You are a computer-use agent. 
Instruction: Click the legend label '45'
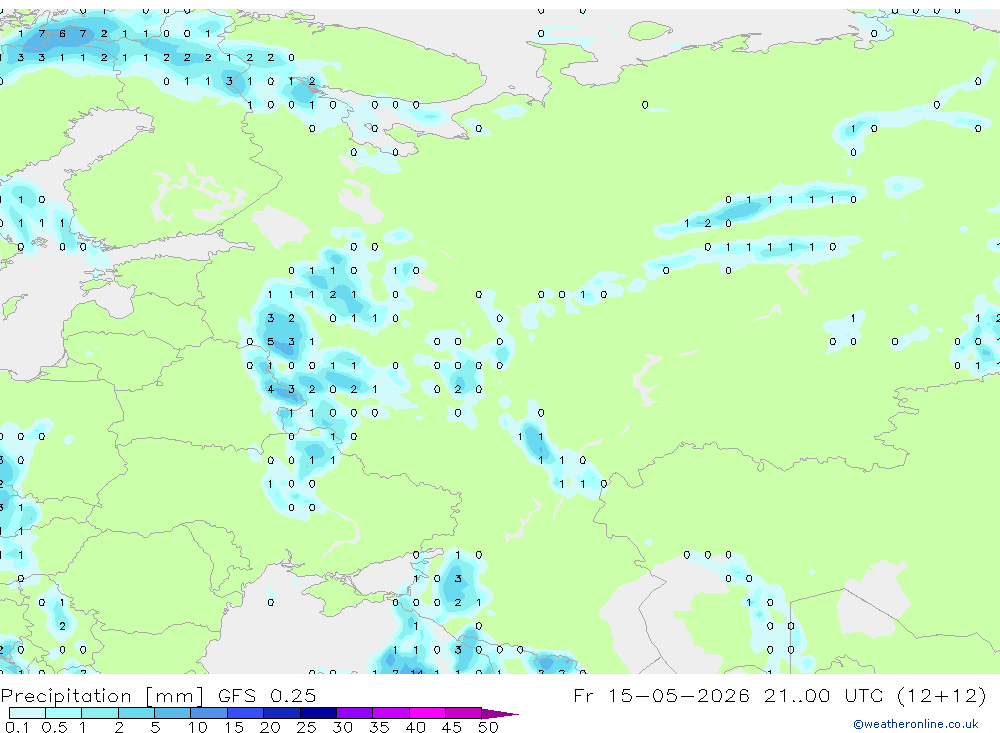(x=452, y=727)
